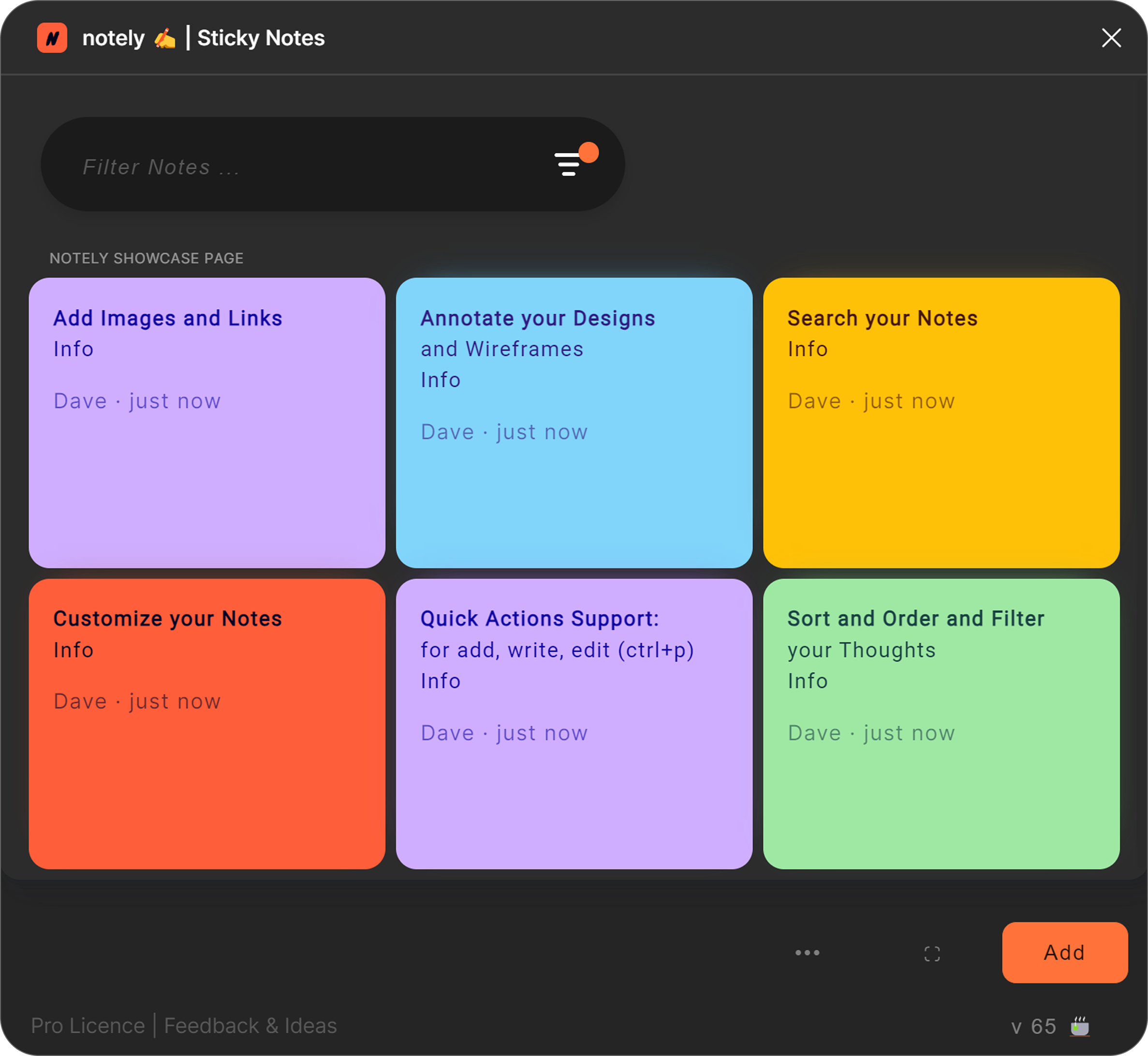Viewport: 1148px width, 1056px height.
Task: Open the three-dots more options menu
Action: [807, 953]
